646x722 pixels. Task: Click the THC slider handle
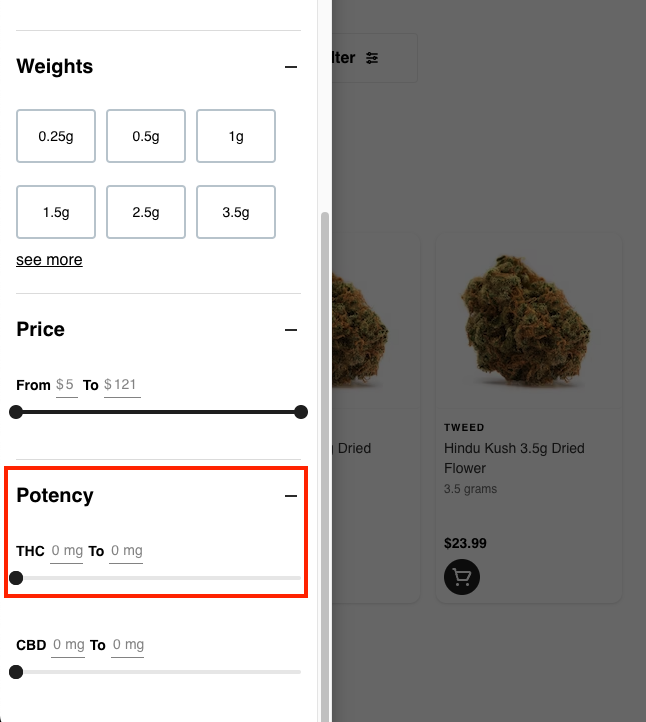coord(16,578)
